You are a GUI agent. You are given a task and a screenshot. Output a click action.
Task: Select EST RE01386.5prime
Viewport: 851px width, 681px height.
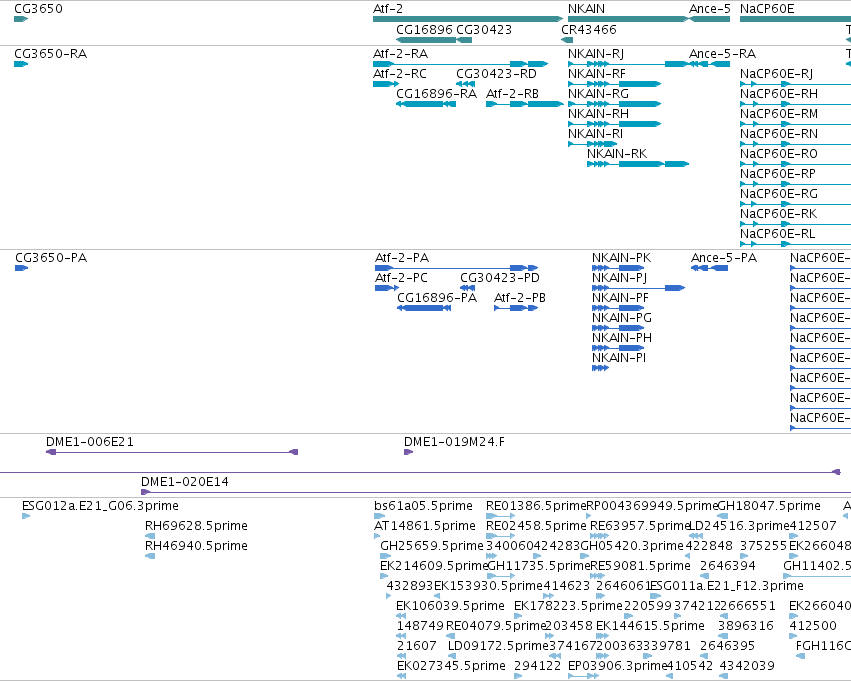point(536,506)
